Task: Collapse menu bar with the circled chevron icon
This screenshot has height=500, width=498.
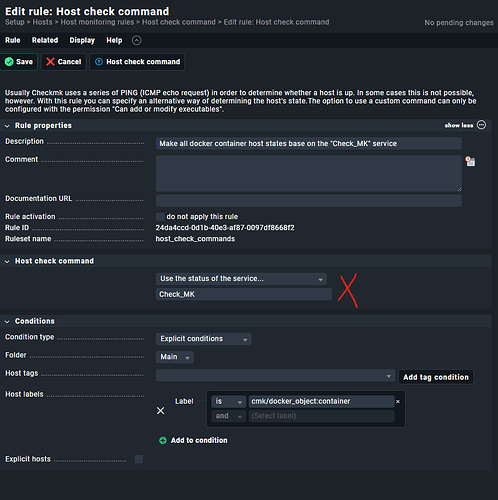Action: (136, 40)
